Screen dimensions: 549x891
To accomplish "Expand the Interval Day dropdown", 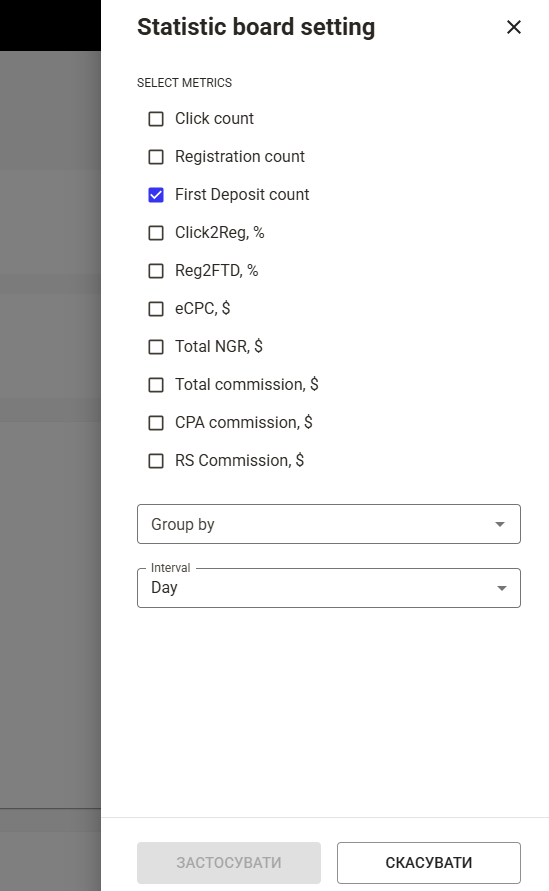I will coord(328,588).
